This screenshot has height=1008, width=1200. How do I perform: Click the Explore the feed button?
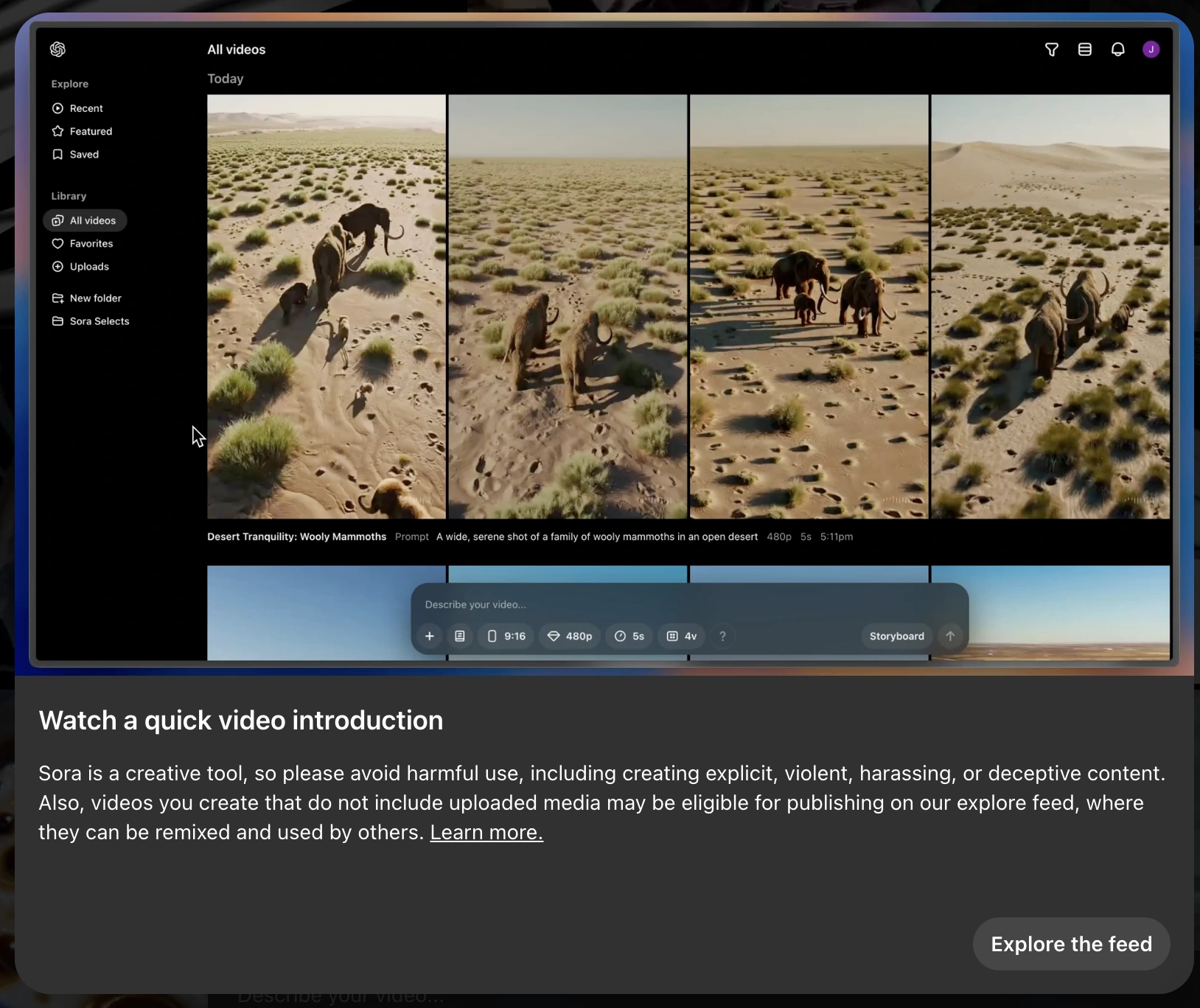(1071, 944)
